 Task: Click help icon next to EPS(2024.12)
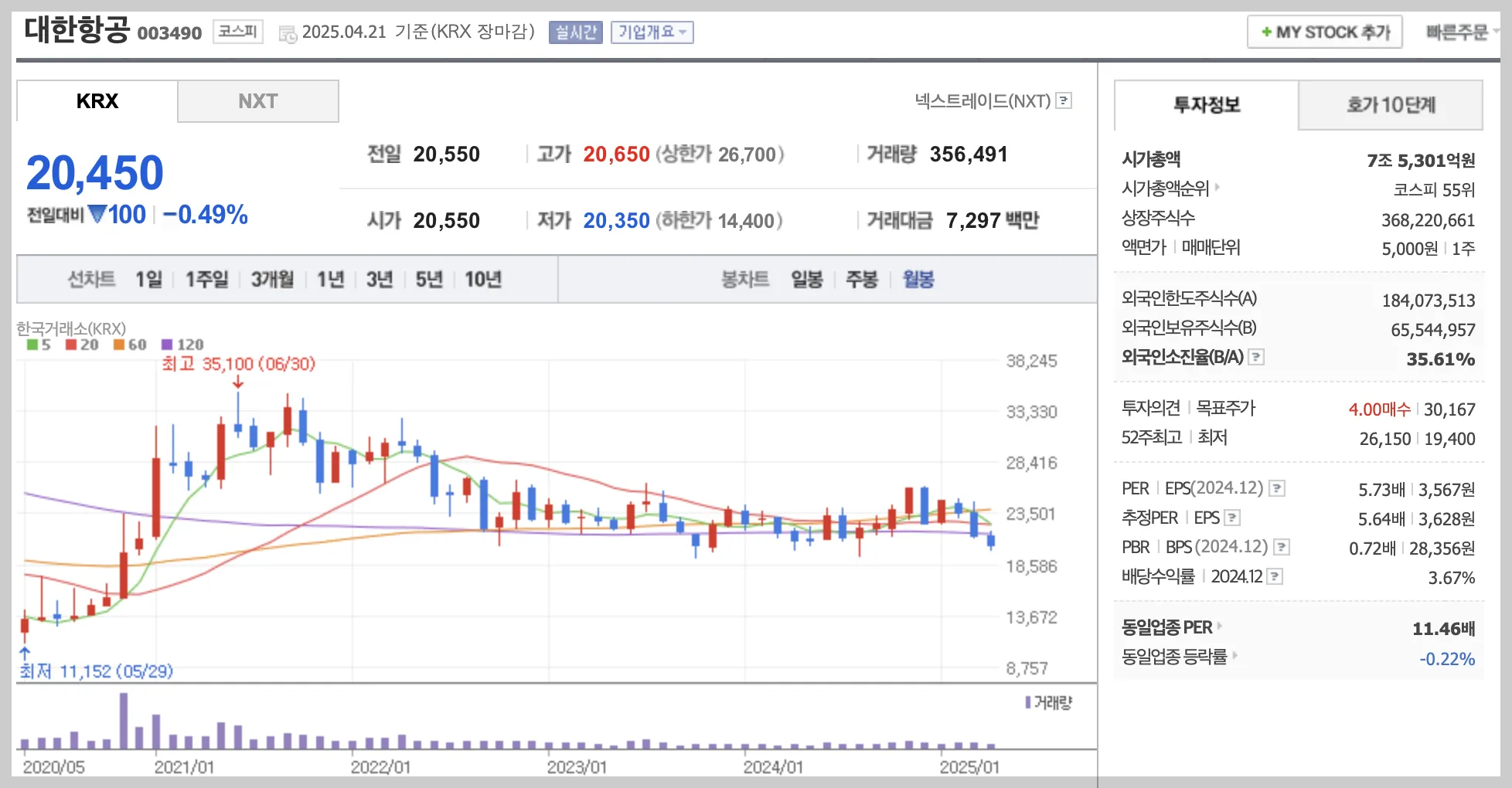click(x=1277, y=488)
